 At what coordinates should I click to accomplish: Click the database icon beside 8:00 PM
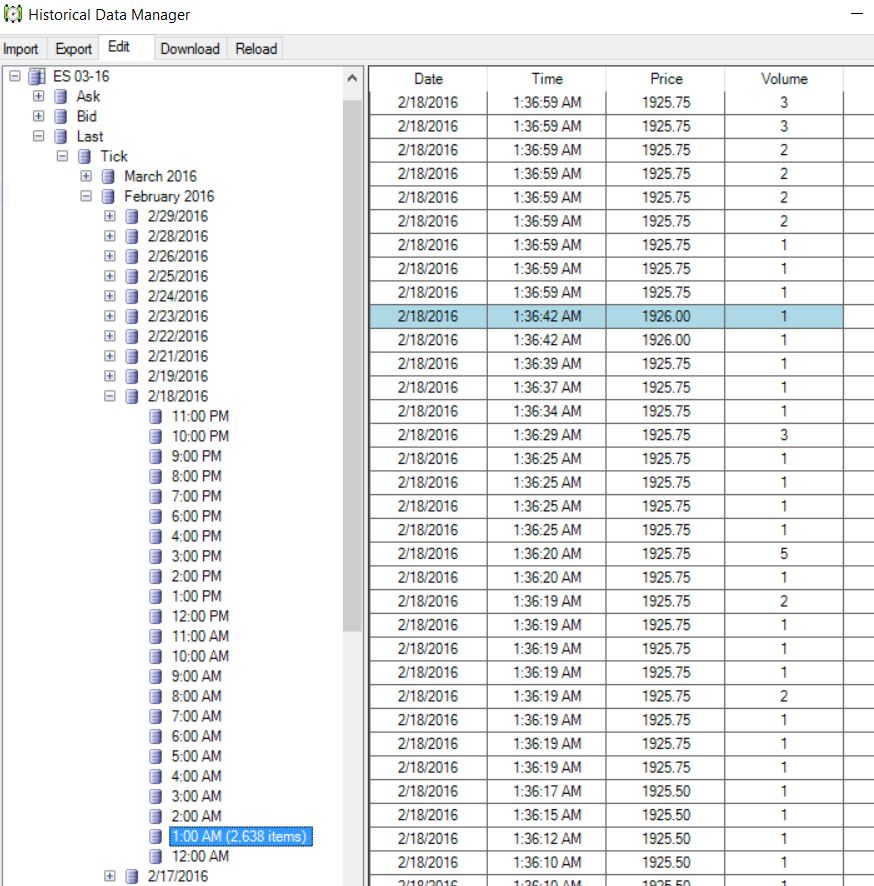coord(155,476)
